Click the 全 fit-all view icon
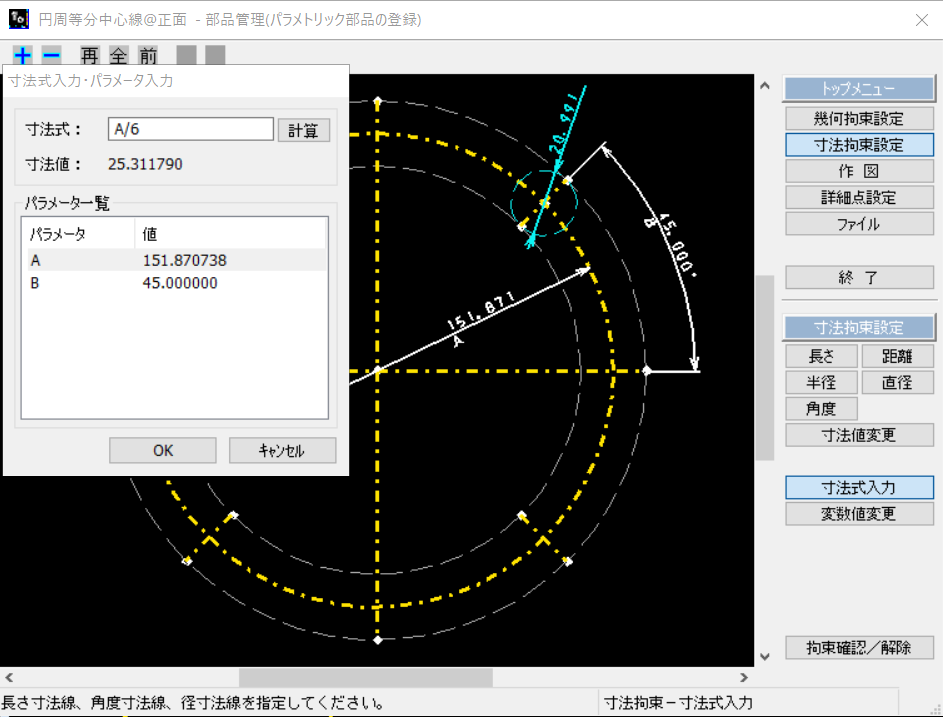 click(118, 56)
